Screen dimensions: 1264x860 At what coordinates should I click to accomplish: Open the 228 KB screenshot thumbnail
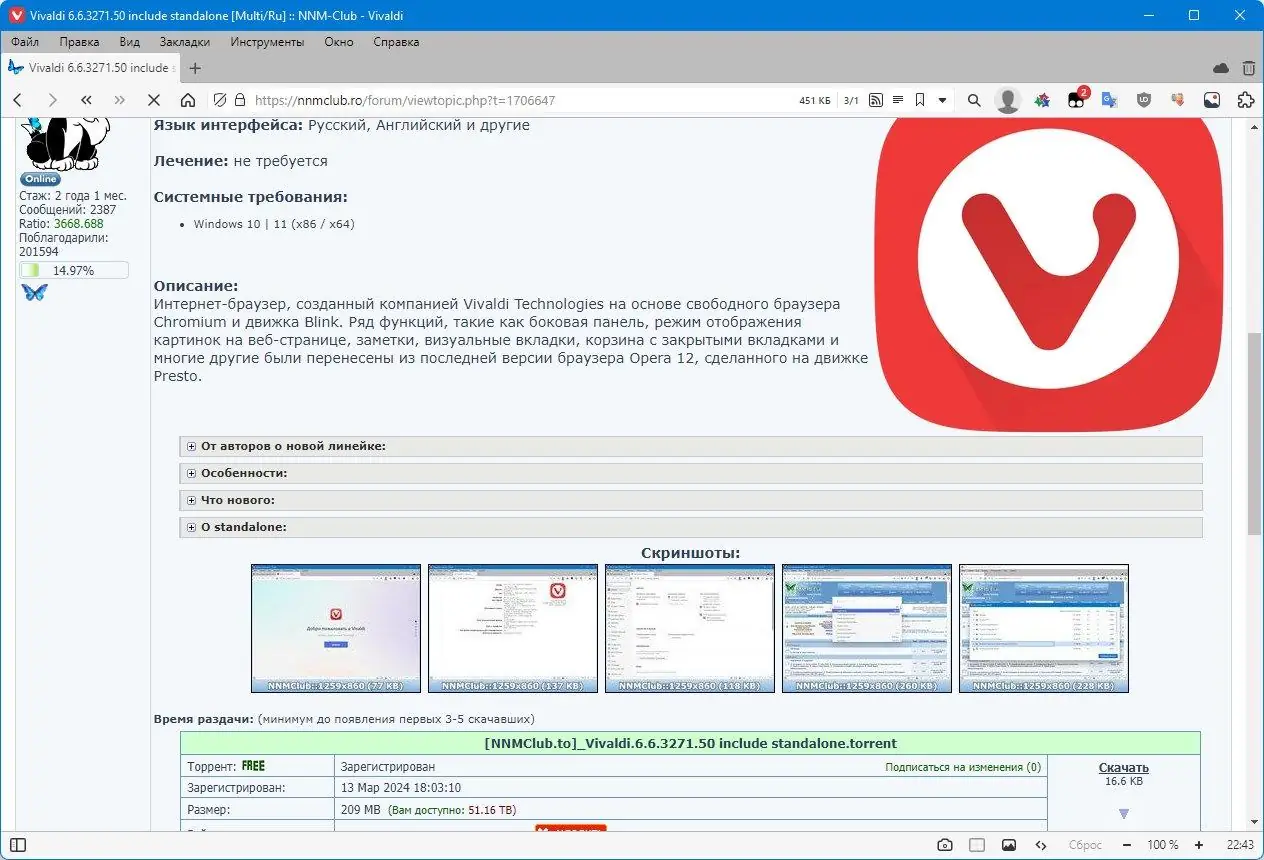(1044, 628)
